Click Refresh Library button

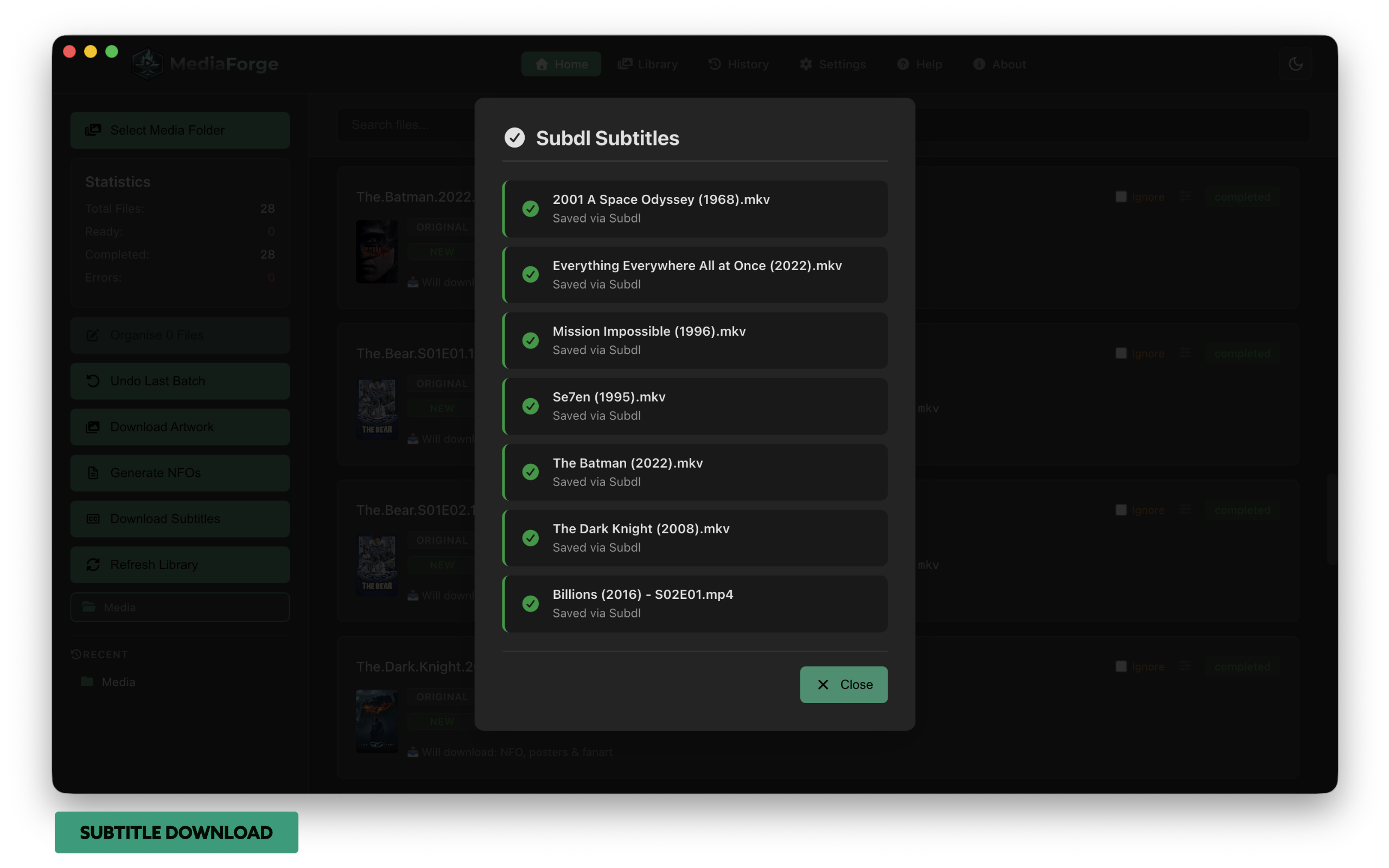[180, 564]
